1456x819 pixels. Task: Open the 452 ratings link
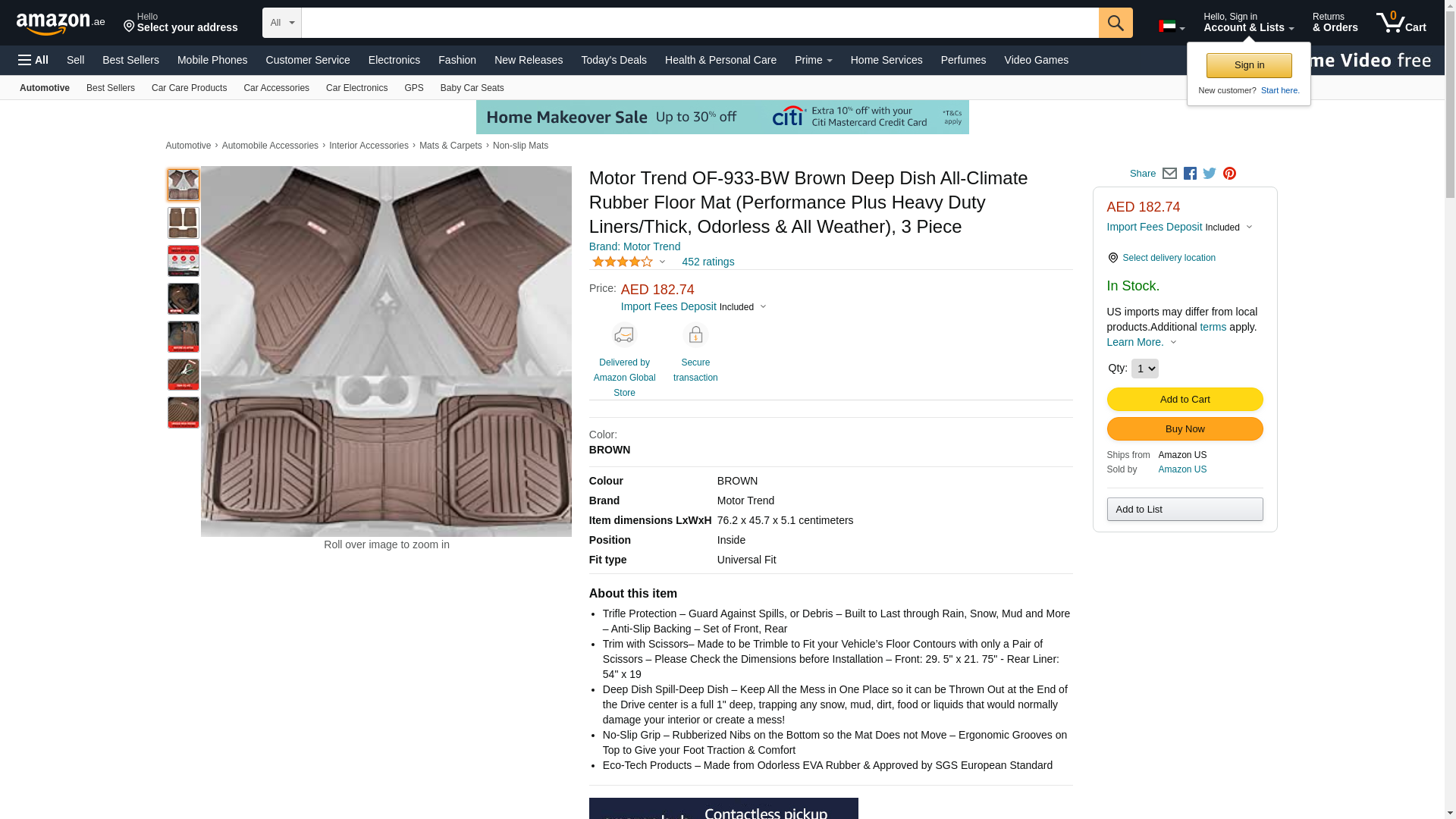point(708,262)
